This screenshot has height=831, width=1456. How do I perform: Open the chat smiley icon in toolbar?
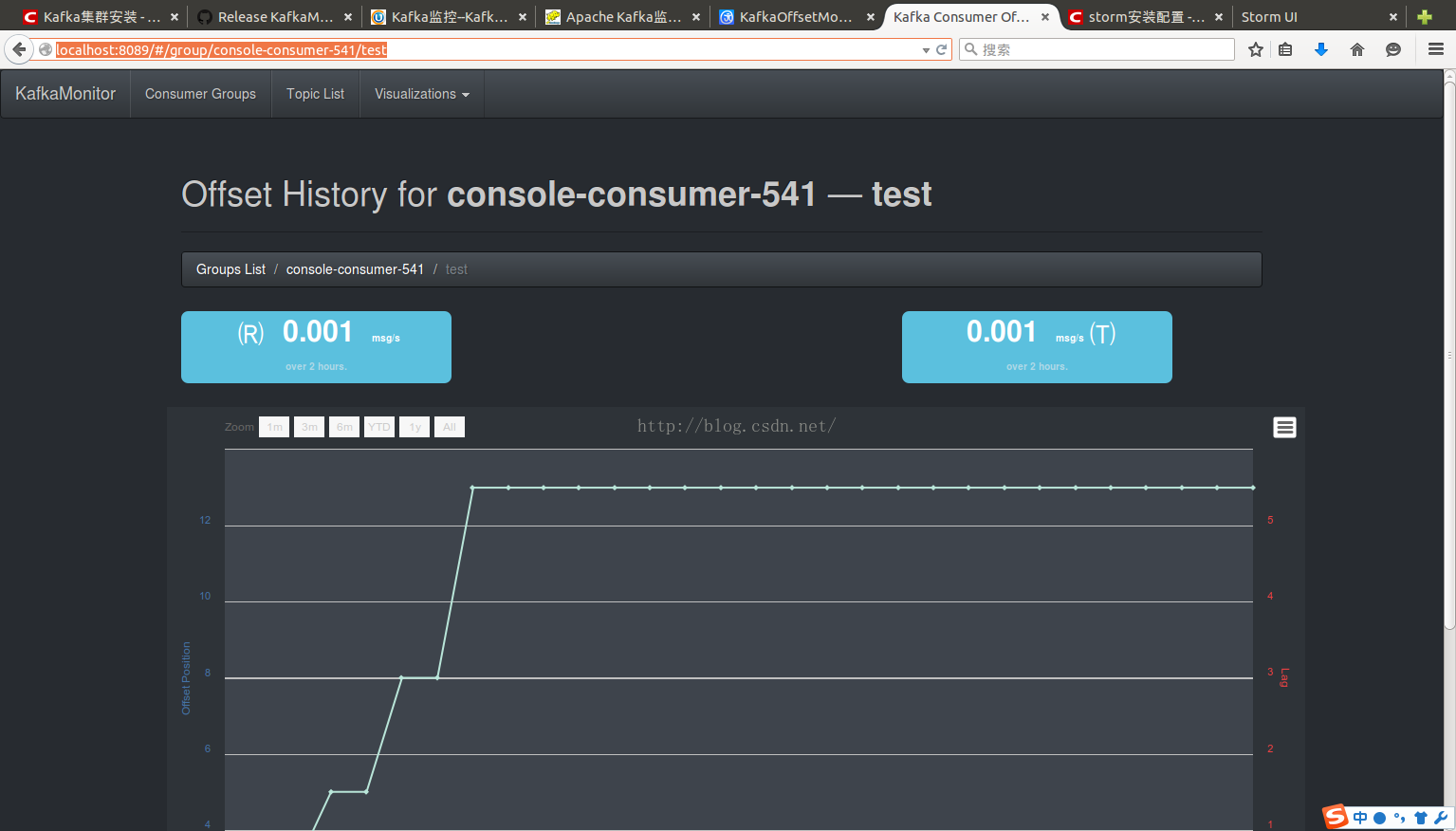pos(1393,49)
